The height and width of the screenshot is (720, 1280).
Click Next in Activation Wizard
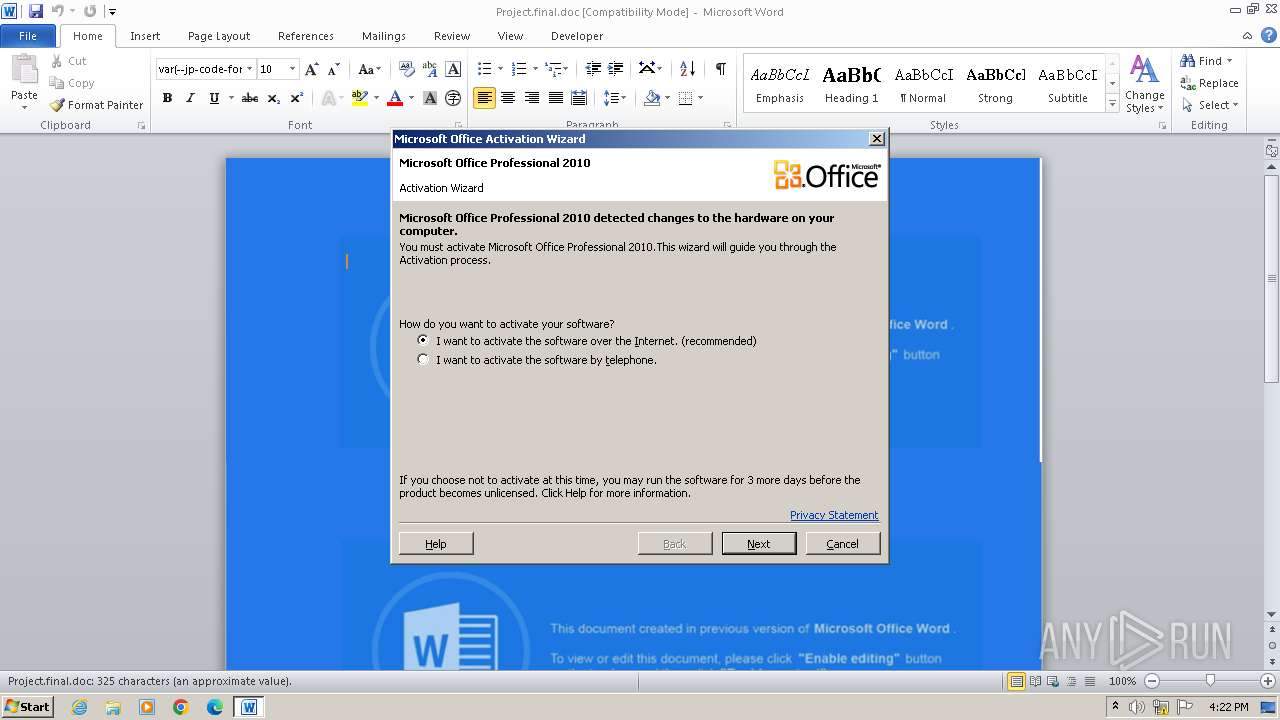click(759, 544)
